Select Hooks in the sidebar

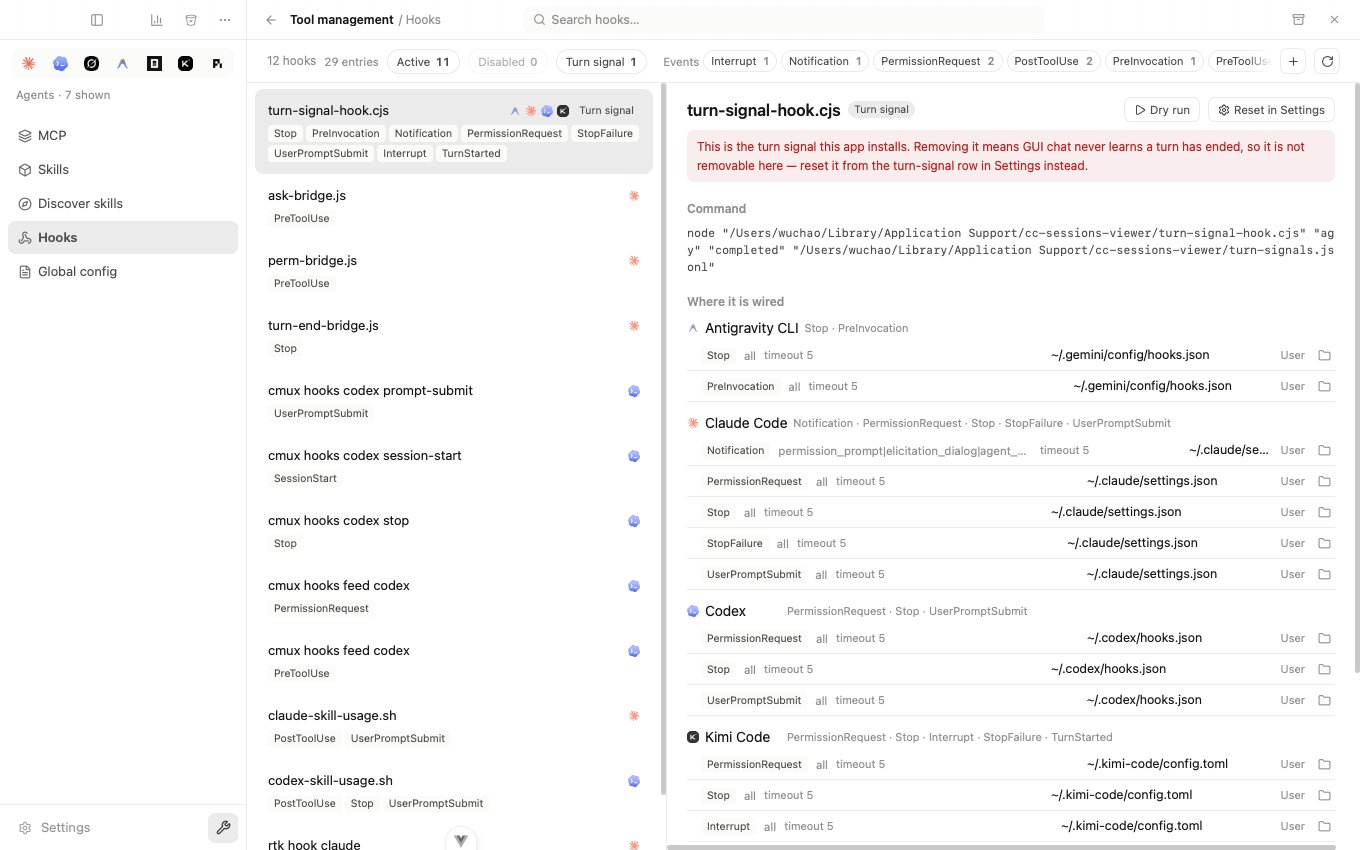(x=123, y=237)
